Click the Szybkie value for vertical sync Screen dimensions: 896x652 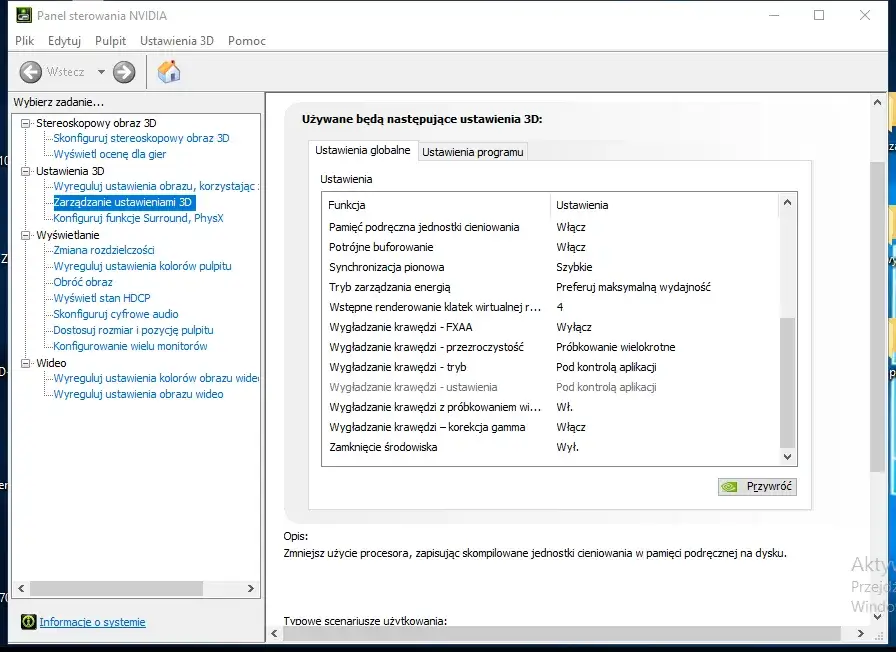(x=574, y=267)
